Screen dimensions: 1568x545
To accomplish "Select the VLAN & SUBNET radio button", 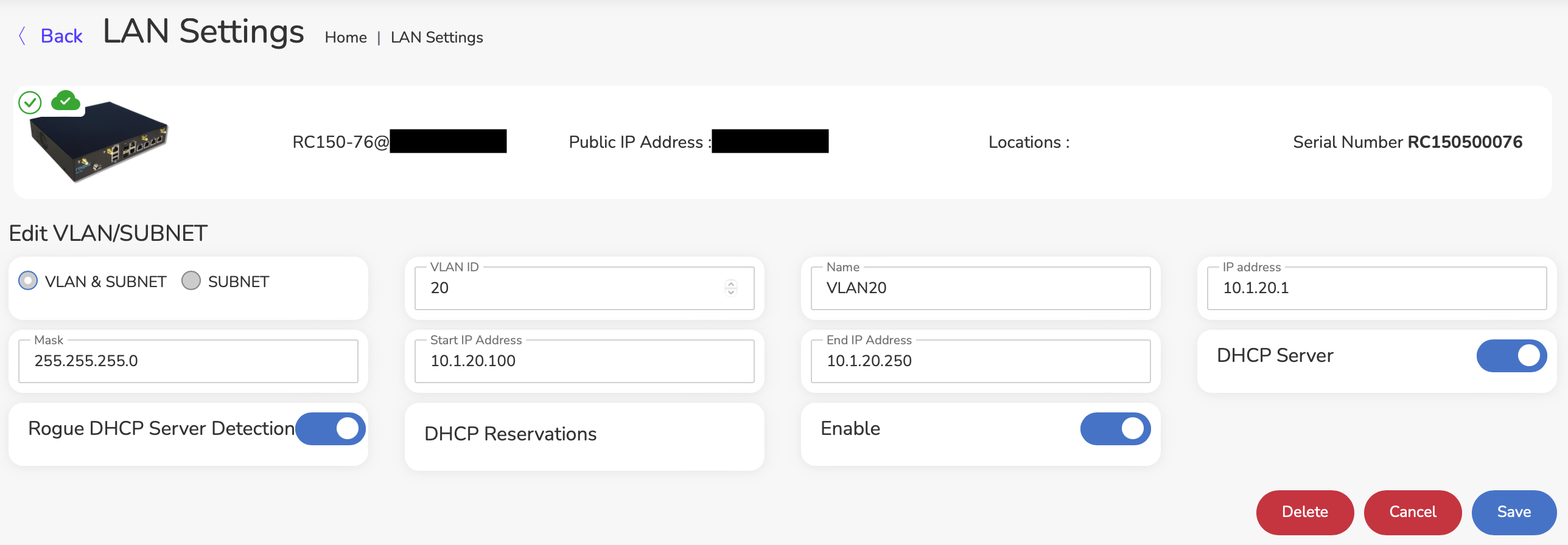I will 28,281.
